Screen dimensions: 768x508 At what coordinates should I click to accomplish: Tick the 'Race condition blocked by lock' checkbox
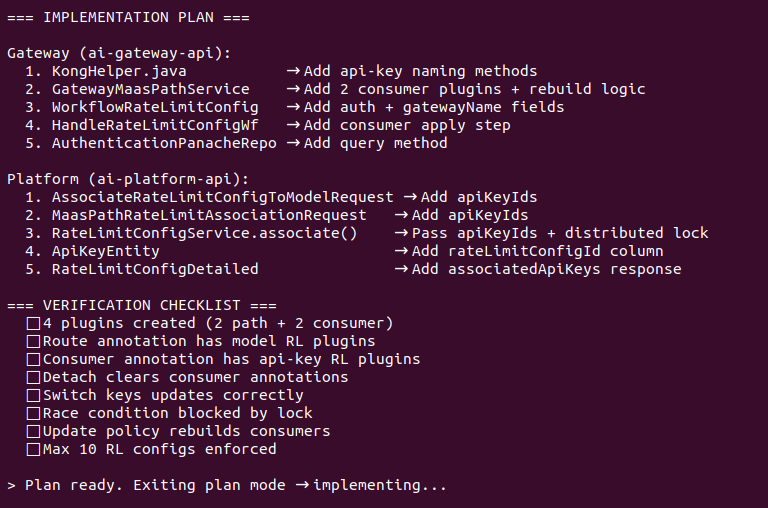point(33,413)
